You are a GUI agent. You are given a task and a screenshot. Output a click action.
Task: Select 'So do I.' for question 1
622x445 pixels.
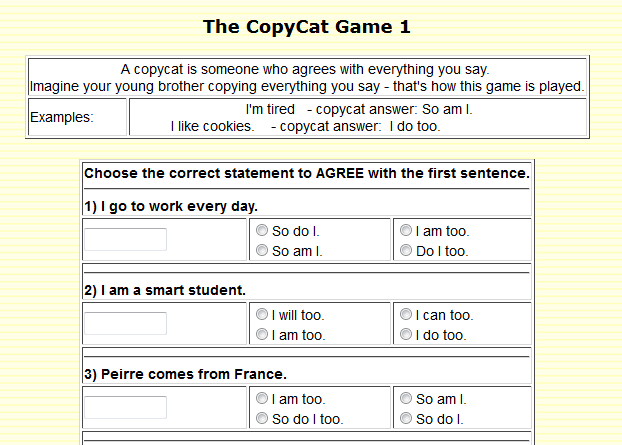pos(262,230)
